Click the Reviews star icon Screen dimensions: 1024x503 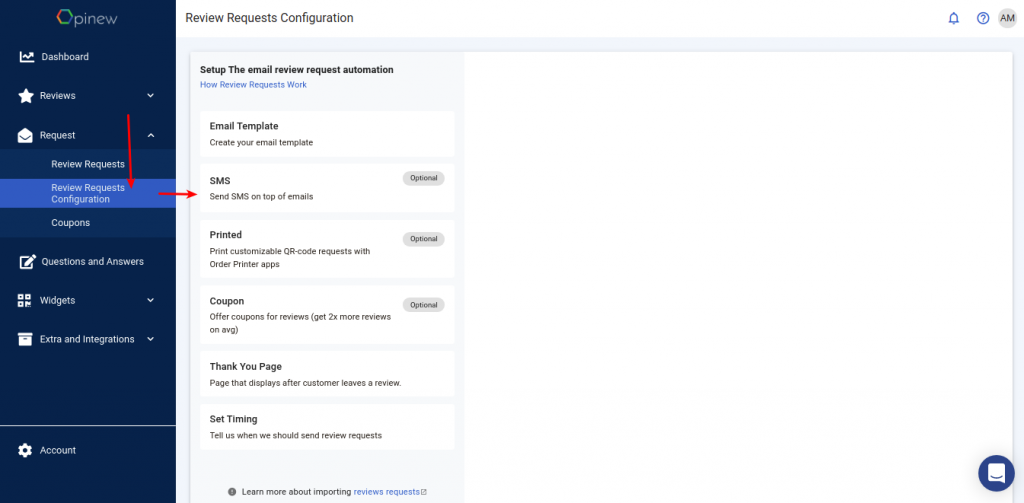pyautogui.click(x=25, y=96)
